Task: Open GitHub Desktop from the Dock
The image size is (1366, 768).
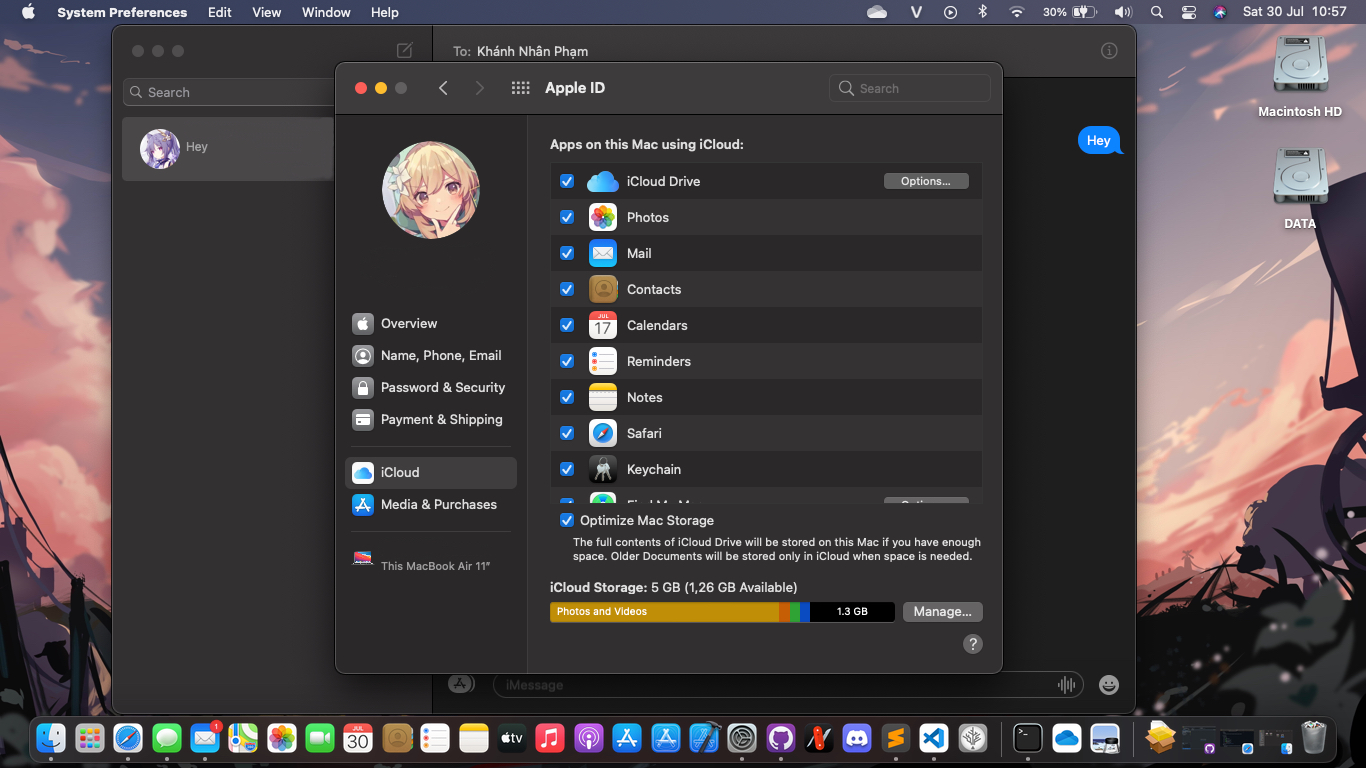Action: [x=781, y=739]
